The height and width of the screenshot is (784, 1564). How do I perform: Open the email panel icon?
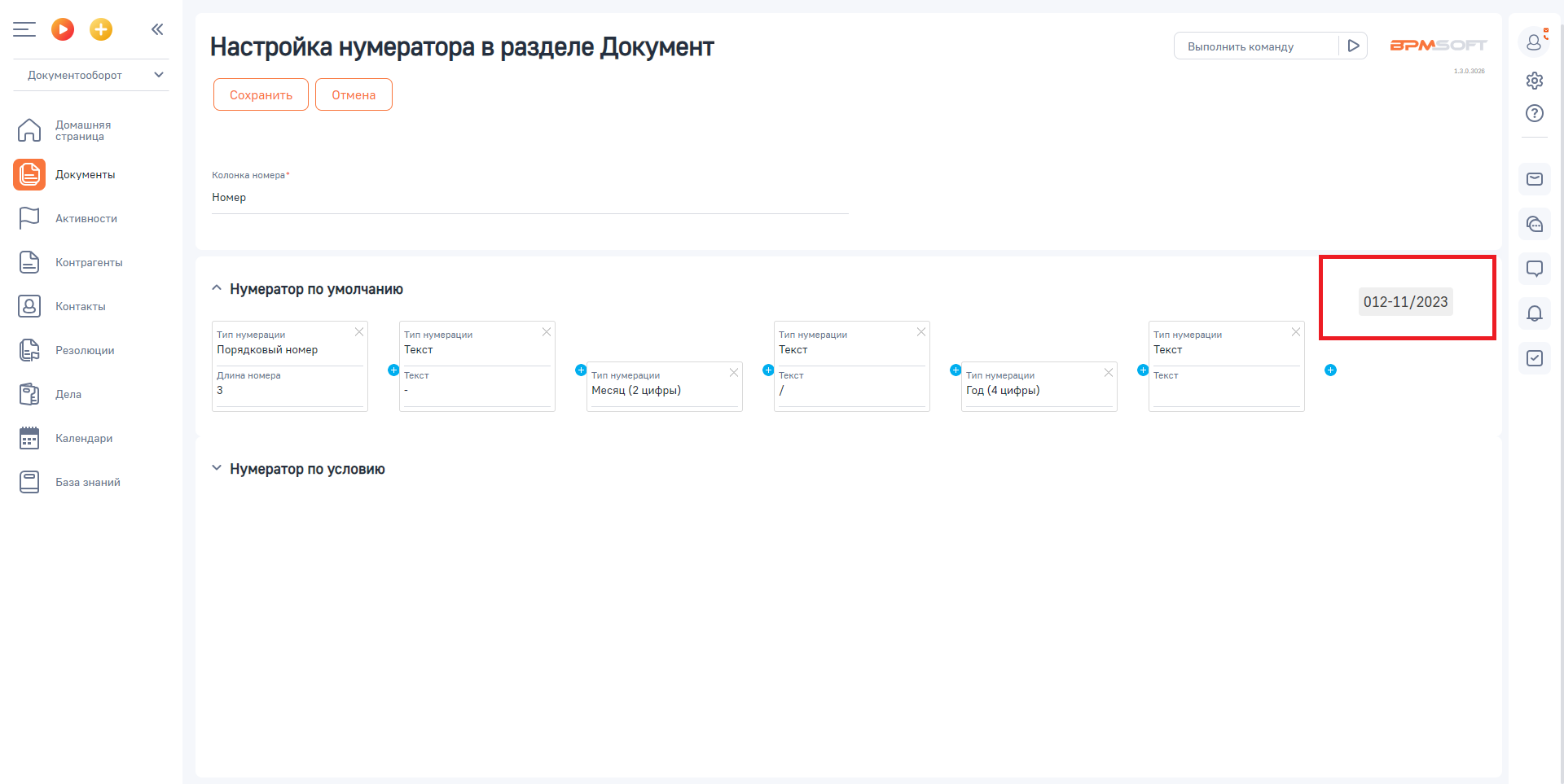[x=1535, y=179]
